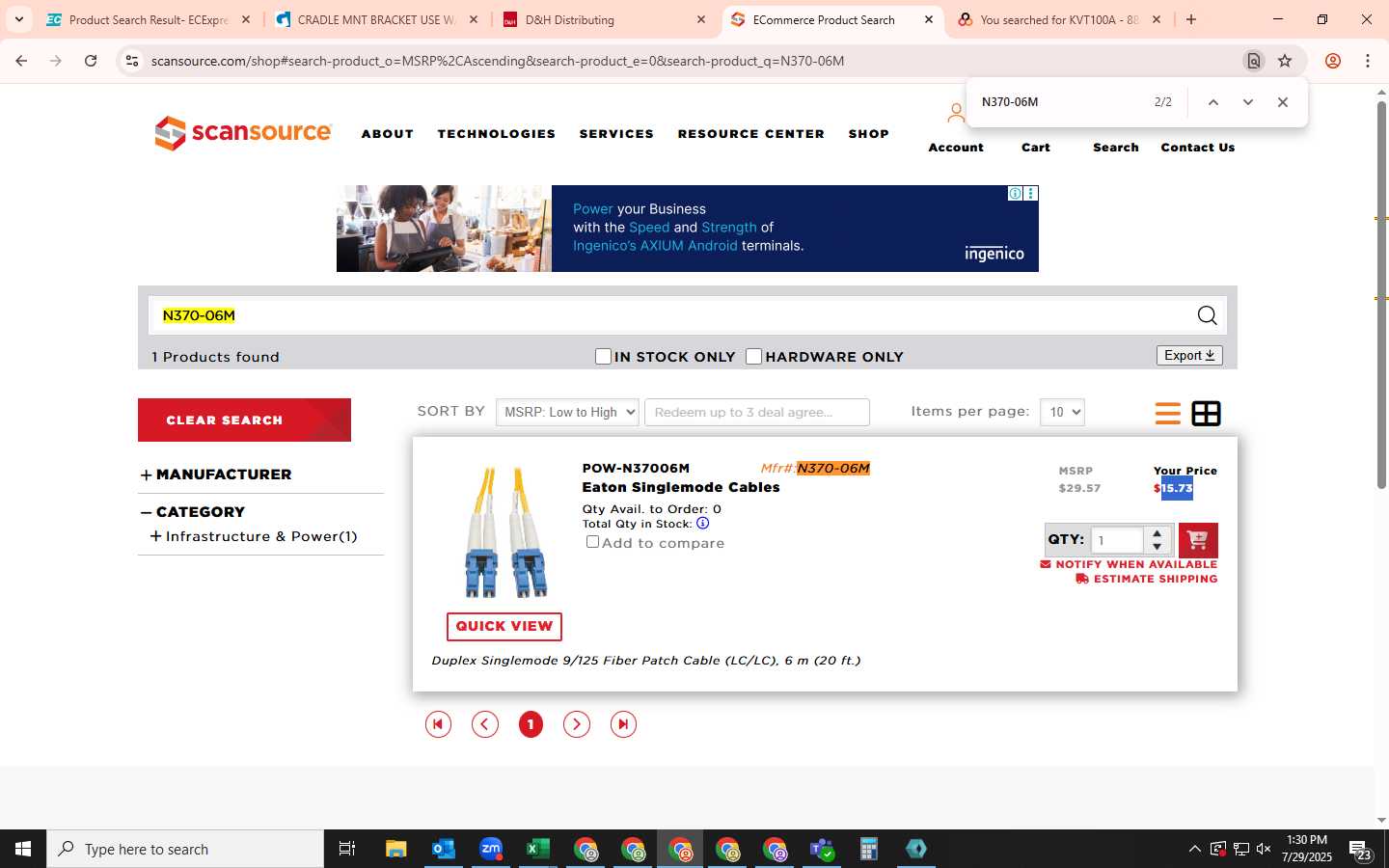Open the tab search dropdown arrow
The image size is (1389, 868).
[x=18, y=19]
